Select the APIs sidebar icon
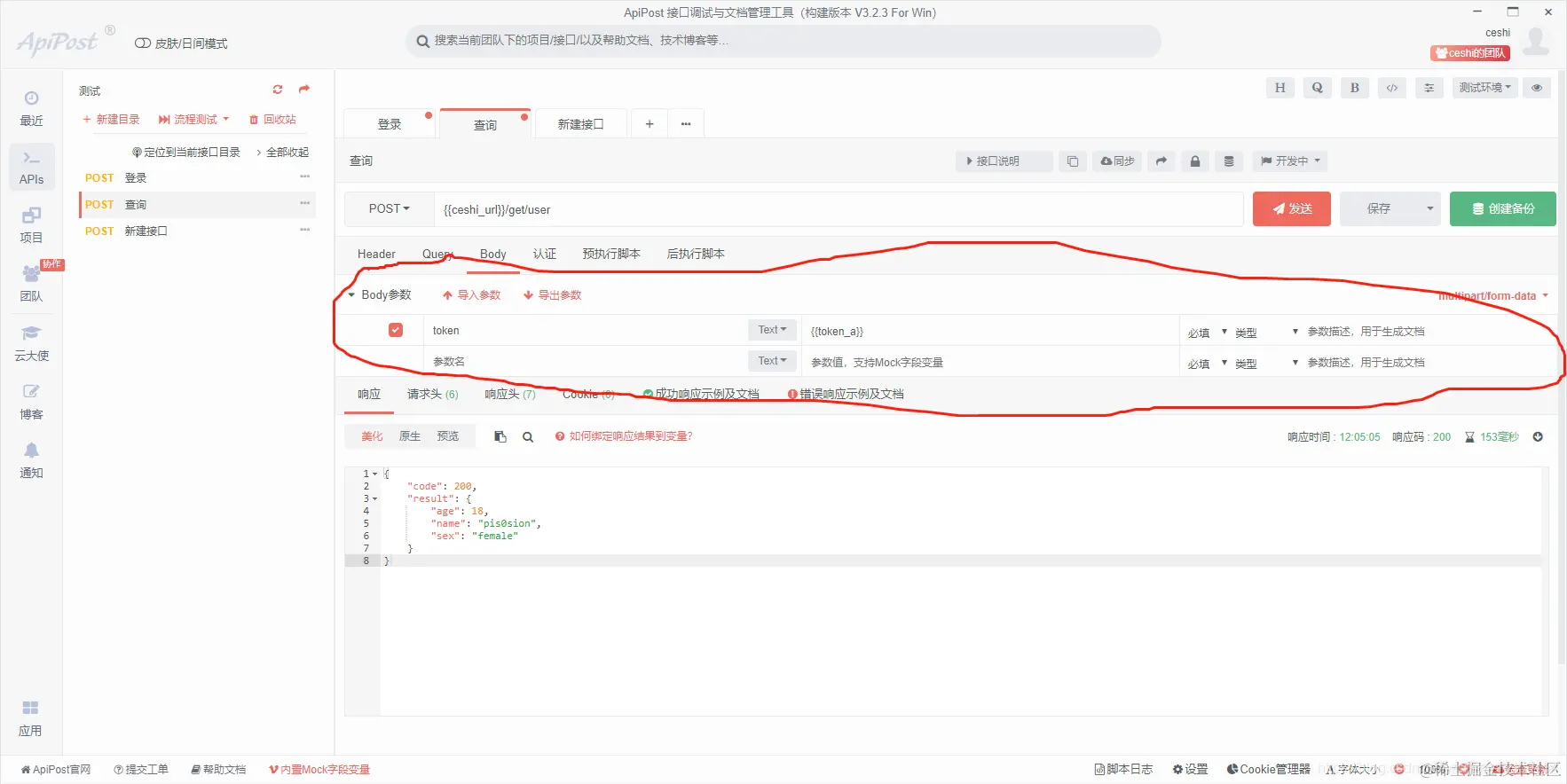 click(32, 167)
